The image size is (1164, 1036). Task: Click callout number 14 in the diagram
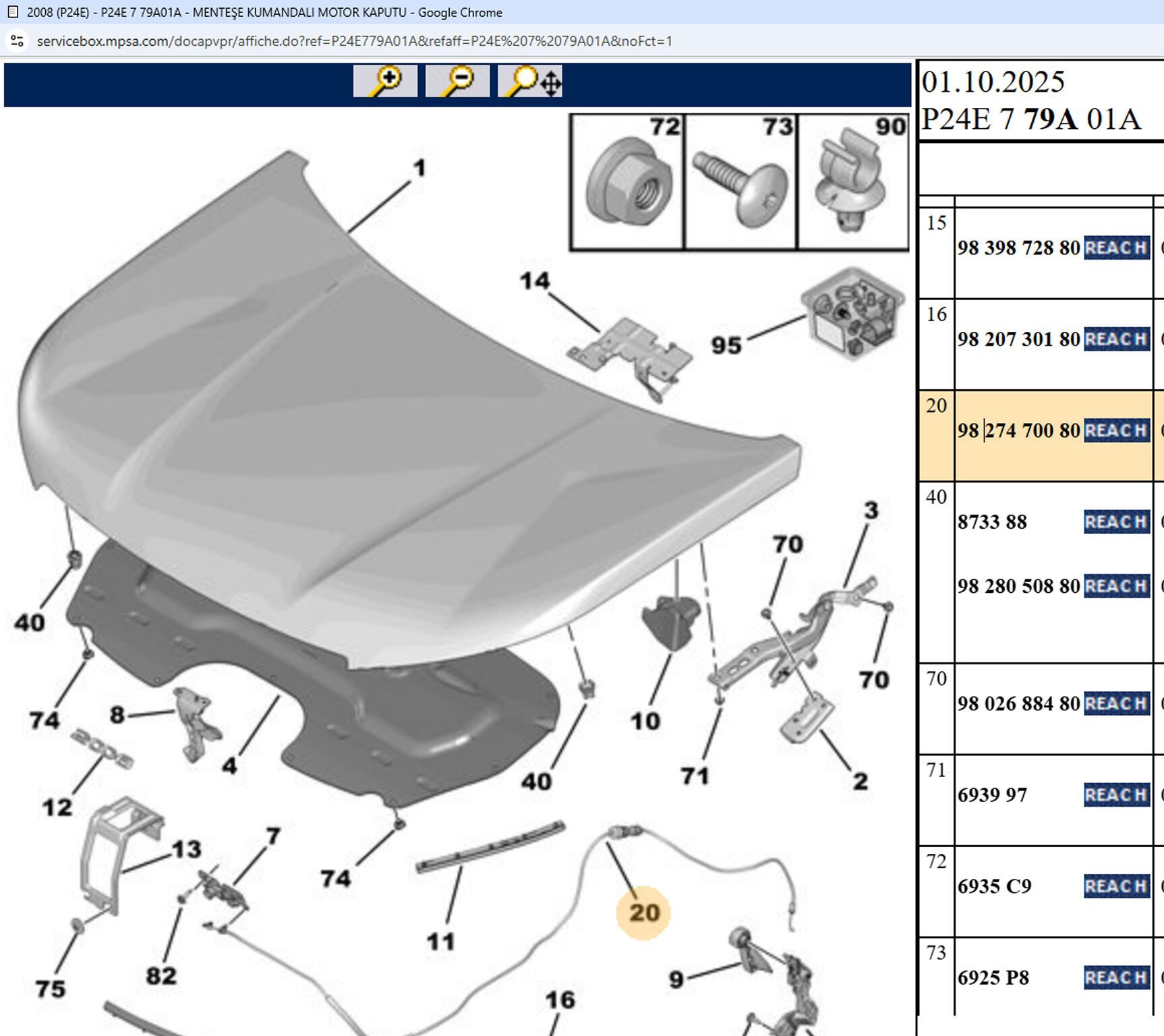534,281
